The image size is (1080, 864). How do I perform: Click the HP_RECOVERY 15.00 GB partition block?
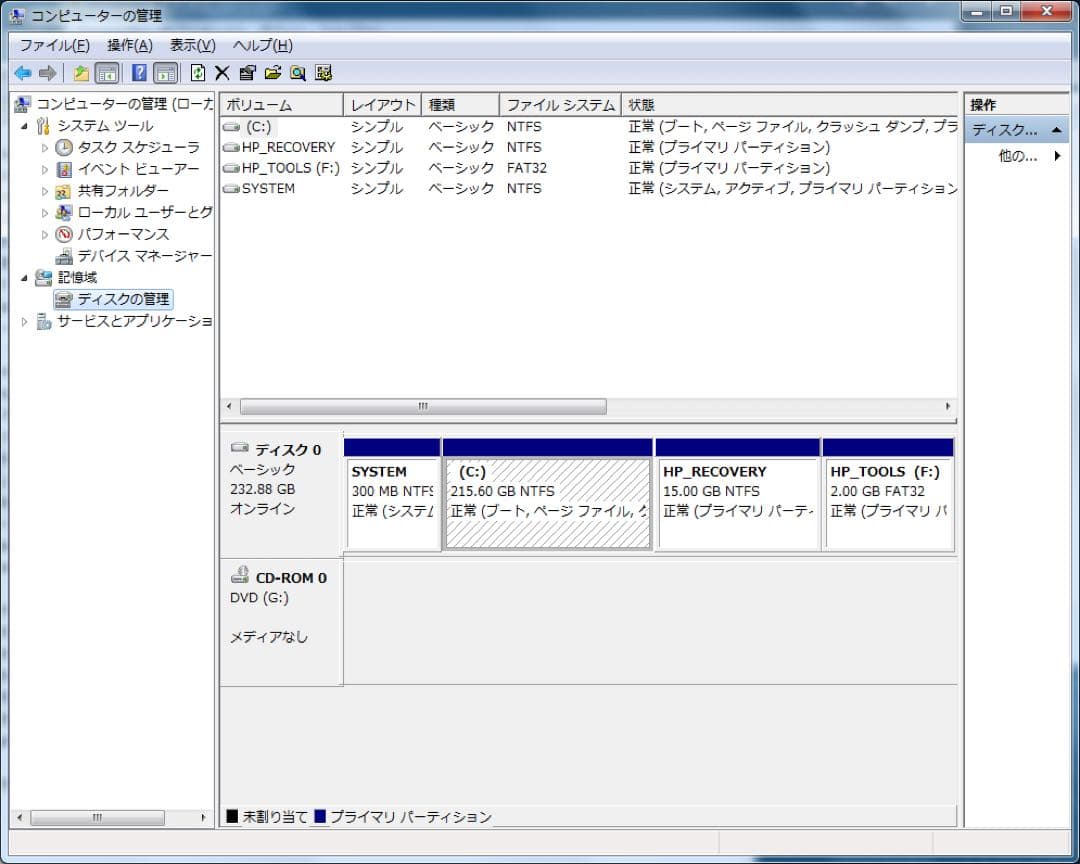[x=738, y=494]
